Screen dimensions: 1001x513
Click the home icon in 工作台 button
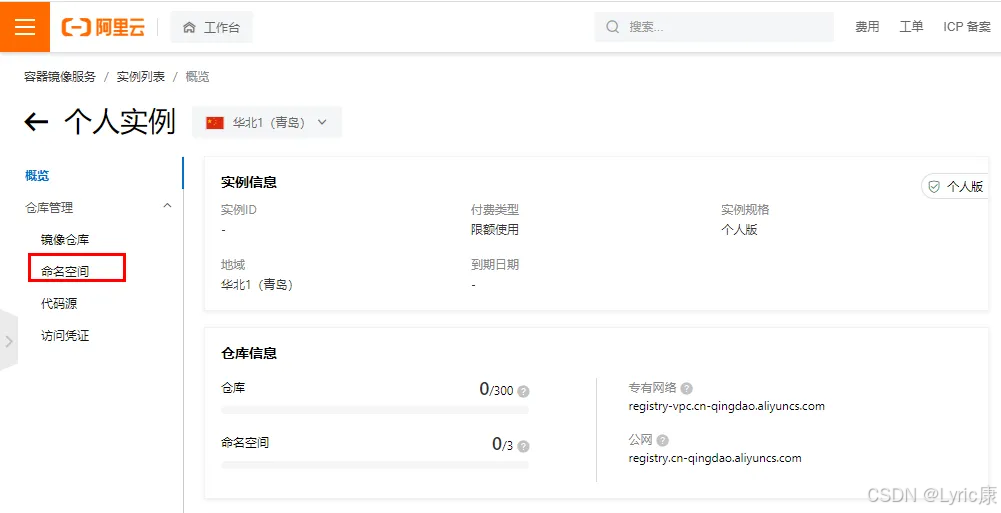click(x=189, y=27)
